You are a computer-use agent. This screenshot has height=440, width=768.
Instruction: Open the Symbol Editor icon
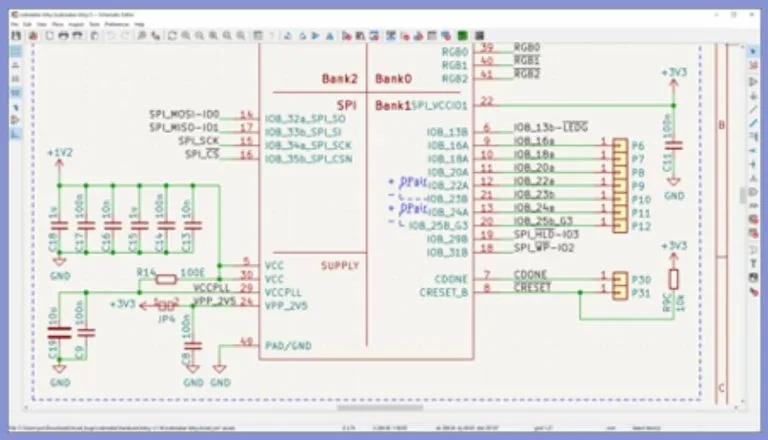click(x=347, y=36)
